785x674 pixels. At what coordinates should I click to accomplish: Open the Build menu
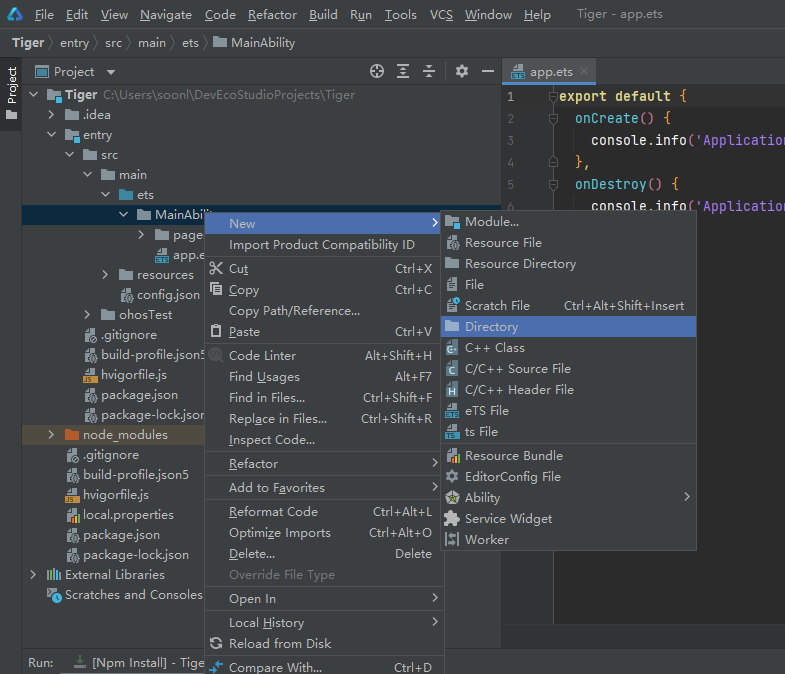pyautogui.click(x=323, y=15)
